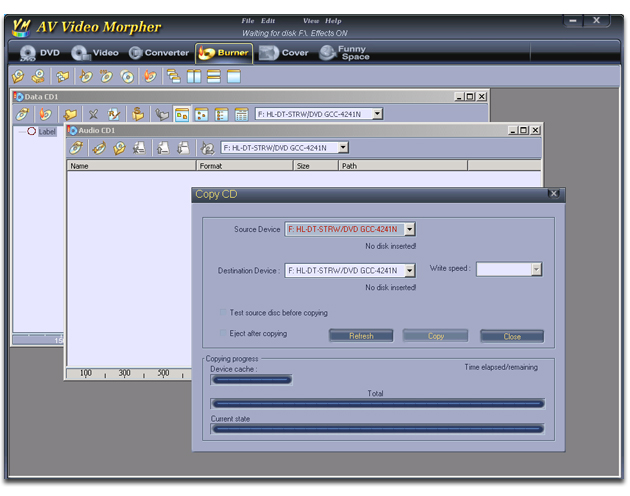Select the large icons view in Data CD1

tap(182, 115)
